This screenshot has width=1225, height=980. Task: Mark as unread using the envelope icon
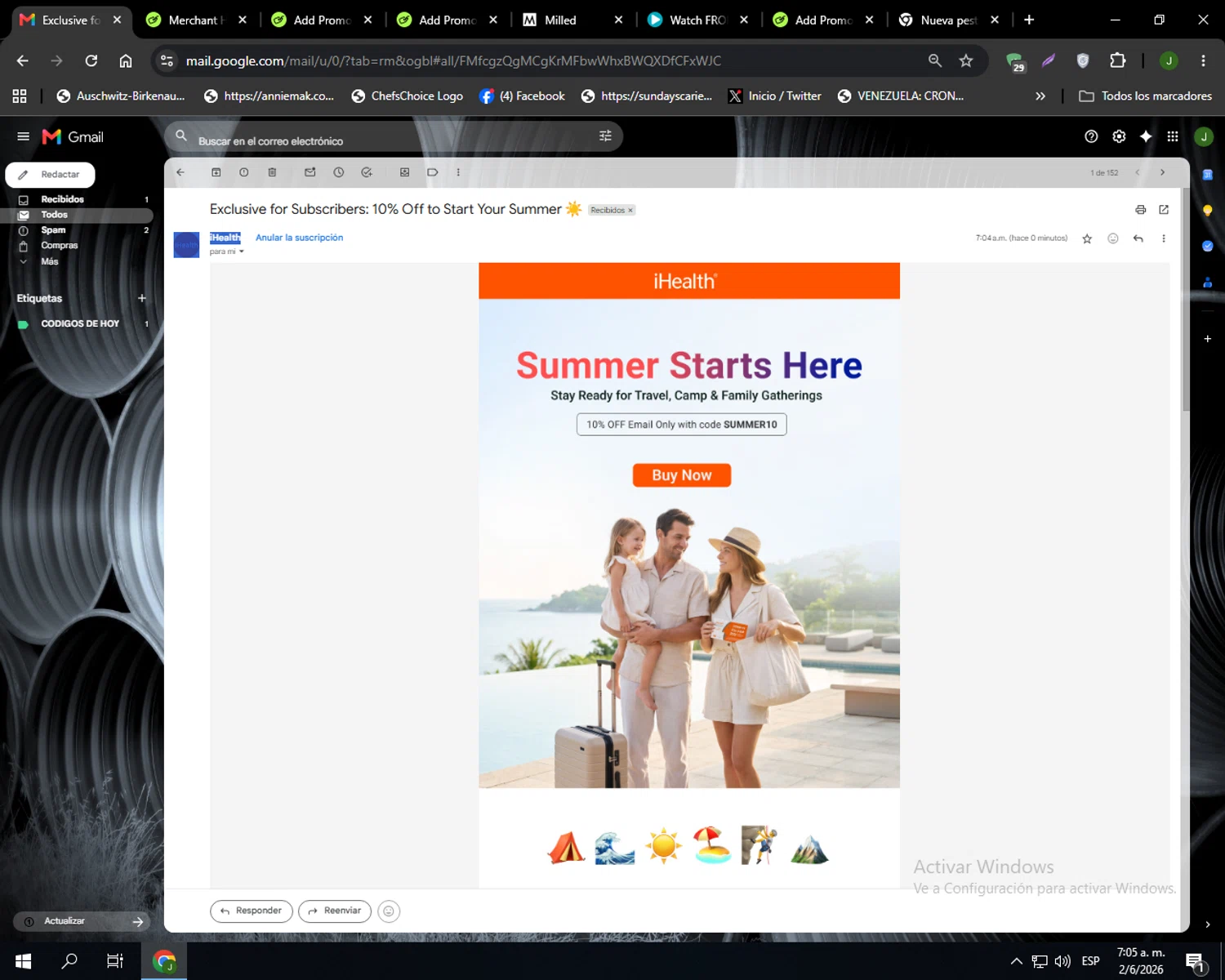coord(310,172)
